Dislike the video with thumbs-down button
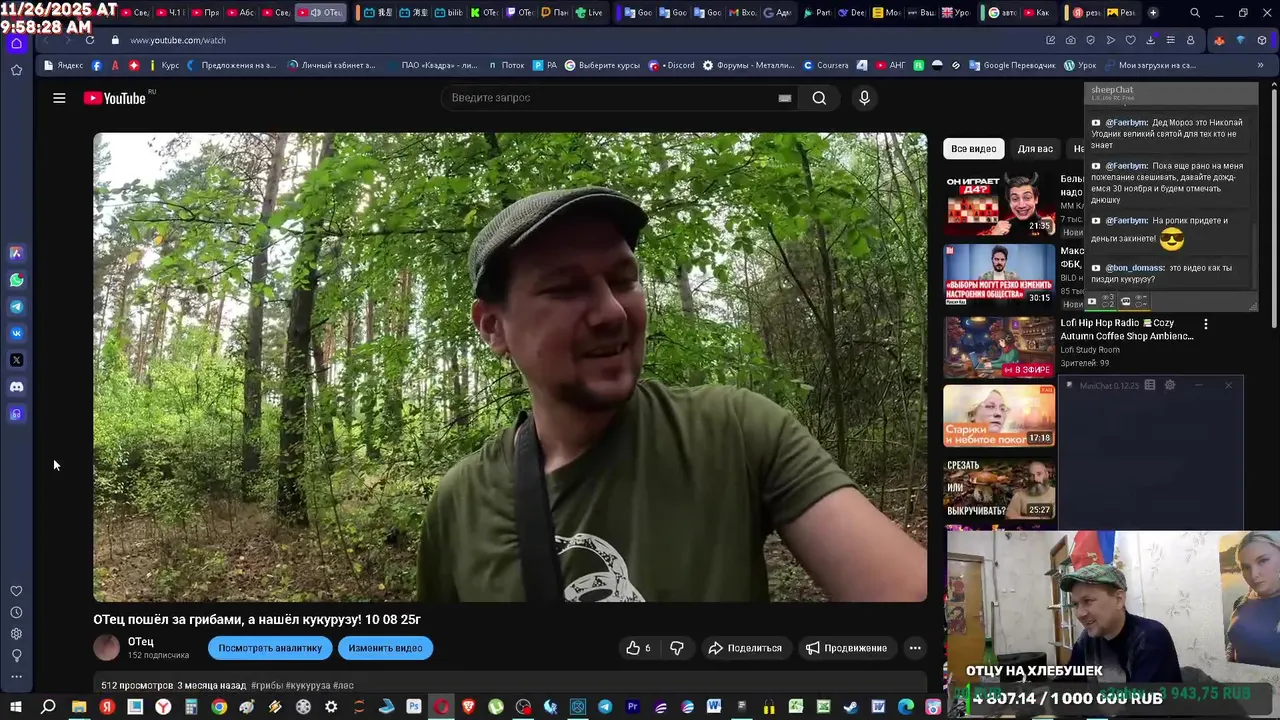 click(676, 648)
